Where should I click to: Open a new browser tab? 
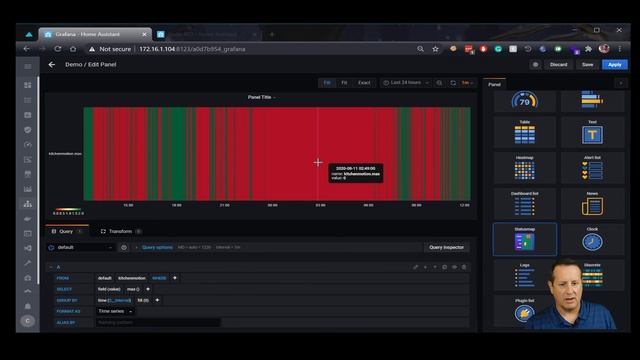pyautogui.click(x=272, y=35)
